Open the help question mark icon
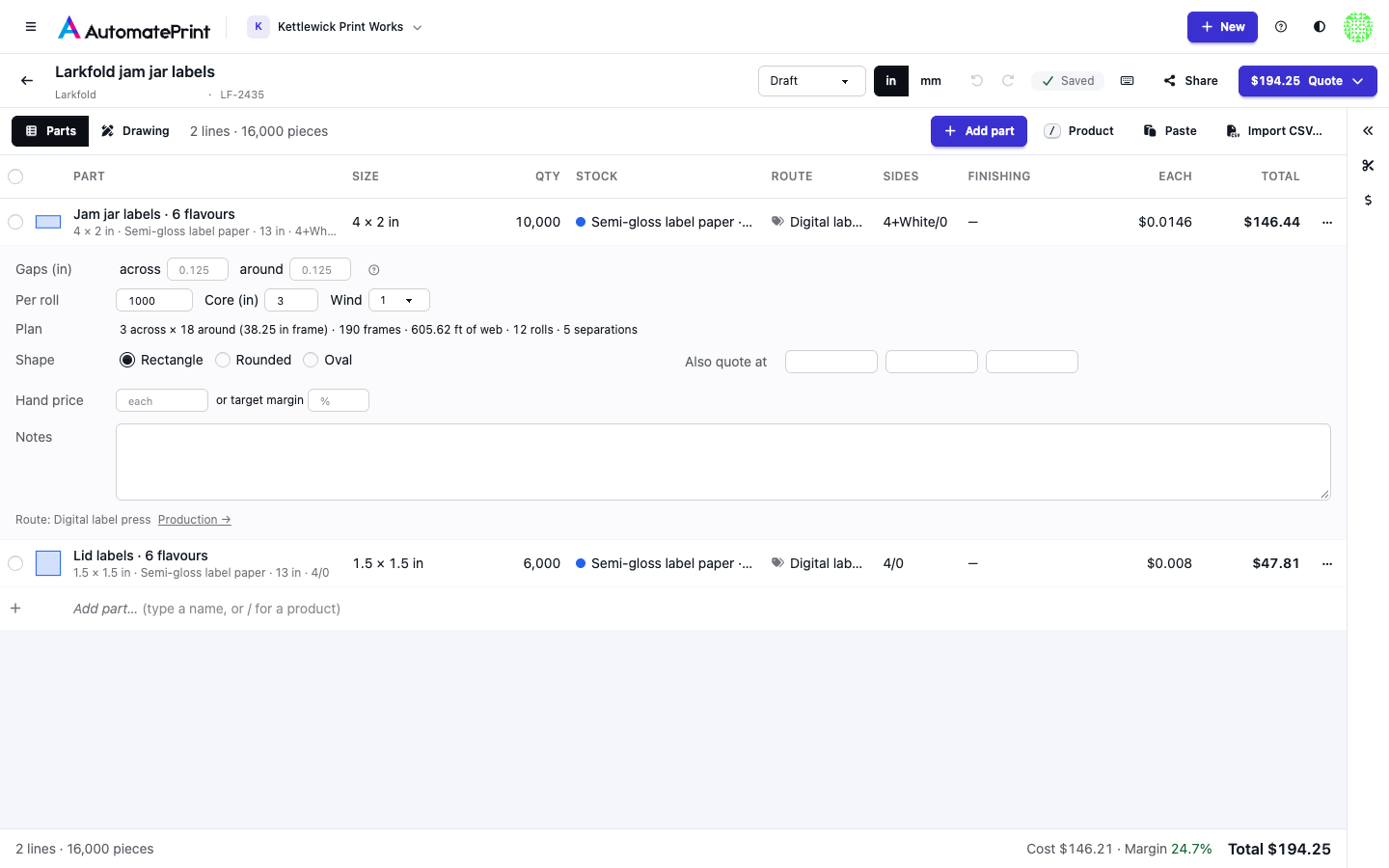1389x868 pixels. pyautogui.click(x=1281, y=27)
